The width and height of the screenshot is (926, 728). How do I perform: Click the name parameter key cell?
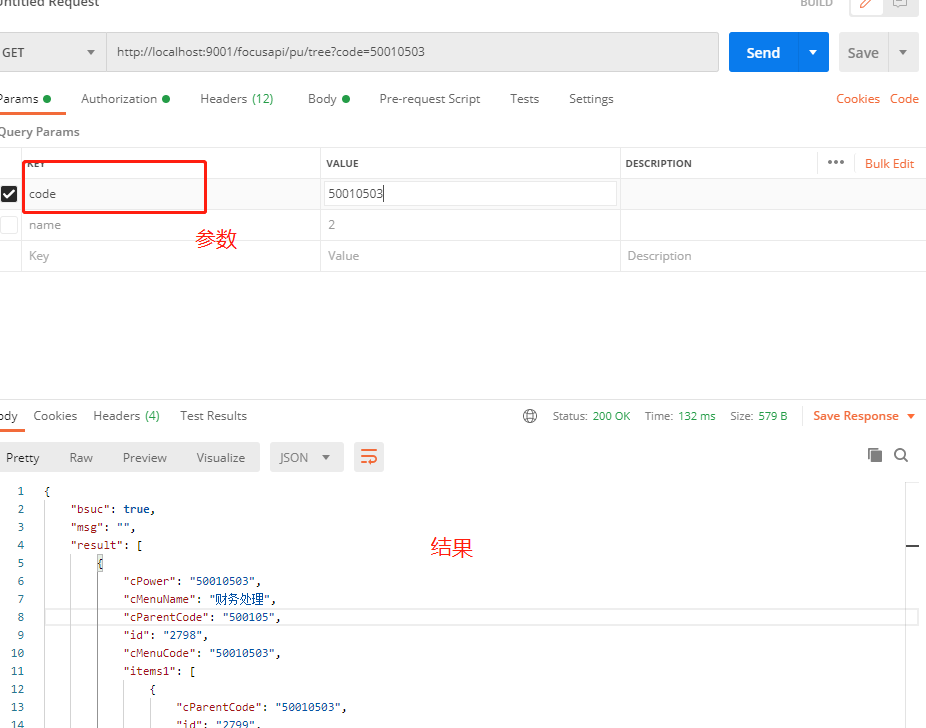(171, 225)
